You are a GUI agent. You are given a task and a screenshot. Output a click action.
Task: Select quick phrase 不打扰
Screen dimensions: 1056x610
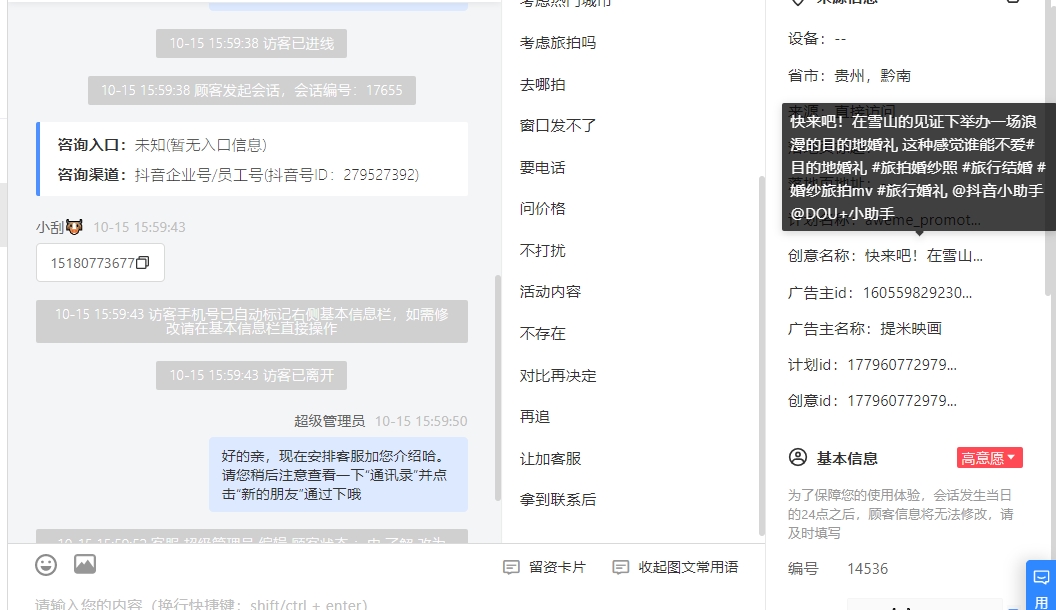542,250
